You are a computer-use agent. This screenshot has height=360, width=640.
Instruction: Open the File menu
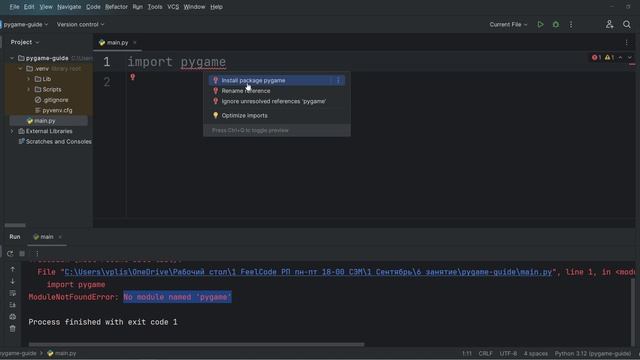click(x=14, y=7)
